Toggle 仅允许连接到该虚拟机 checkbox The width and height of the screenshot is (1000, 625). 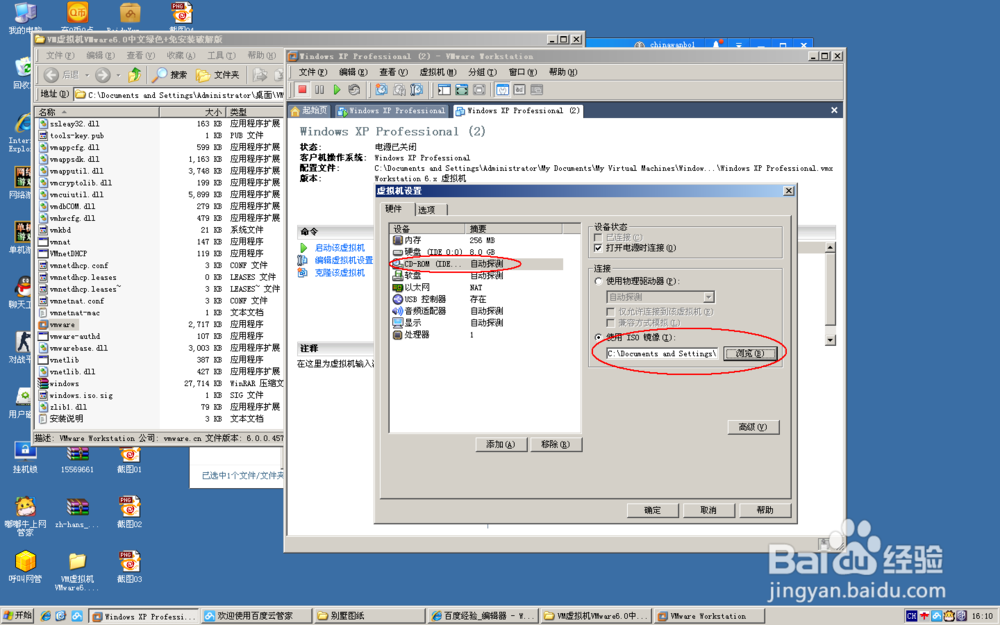[x=611, y=312]
